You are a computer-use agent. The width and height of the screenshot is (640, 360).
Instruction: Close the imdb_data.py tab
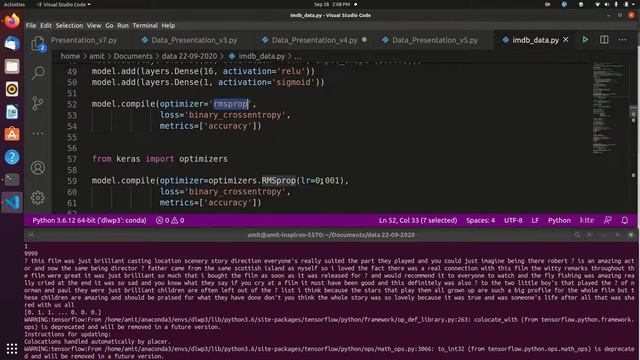566,40
